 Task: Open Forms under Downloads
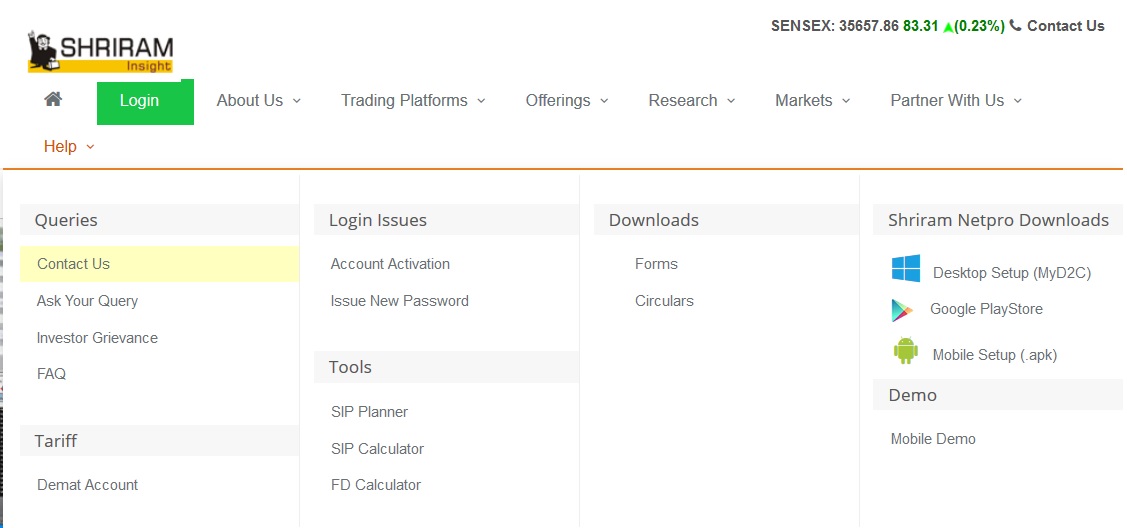(656, 264)
